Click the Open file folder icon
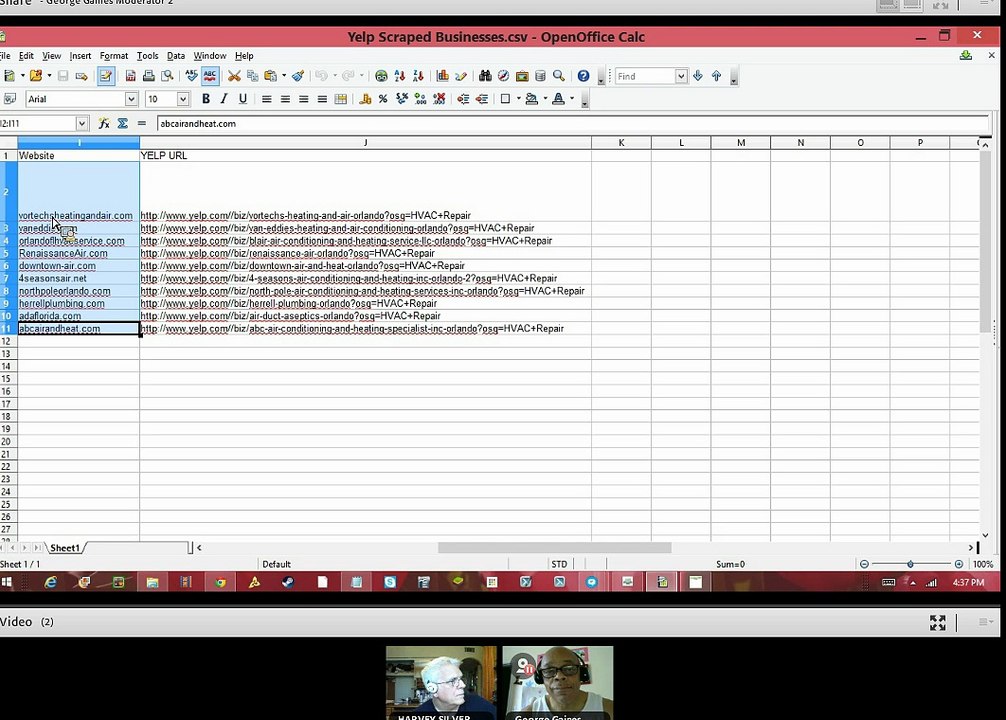Image resolution: width=1006 pixels, height=720 pixels. [36, 76]
